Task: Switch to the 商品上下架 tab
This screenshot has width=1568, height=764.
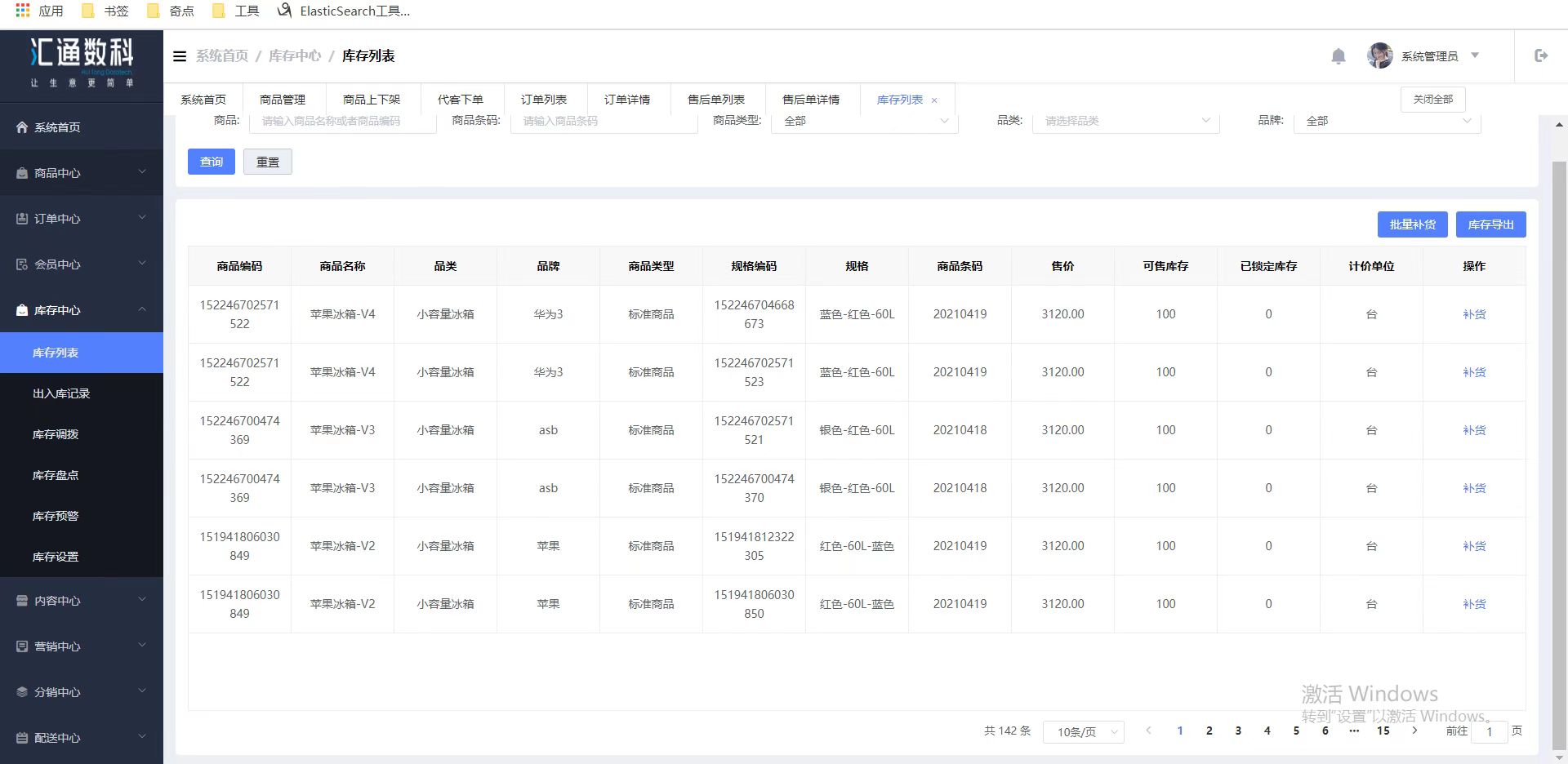Action: click(372, 100)
